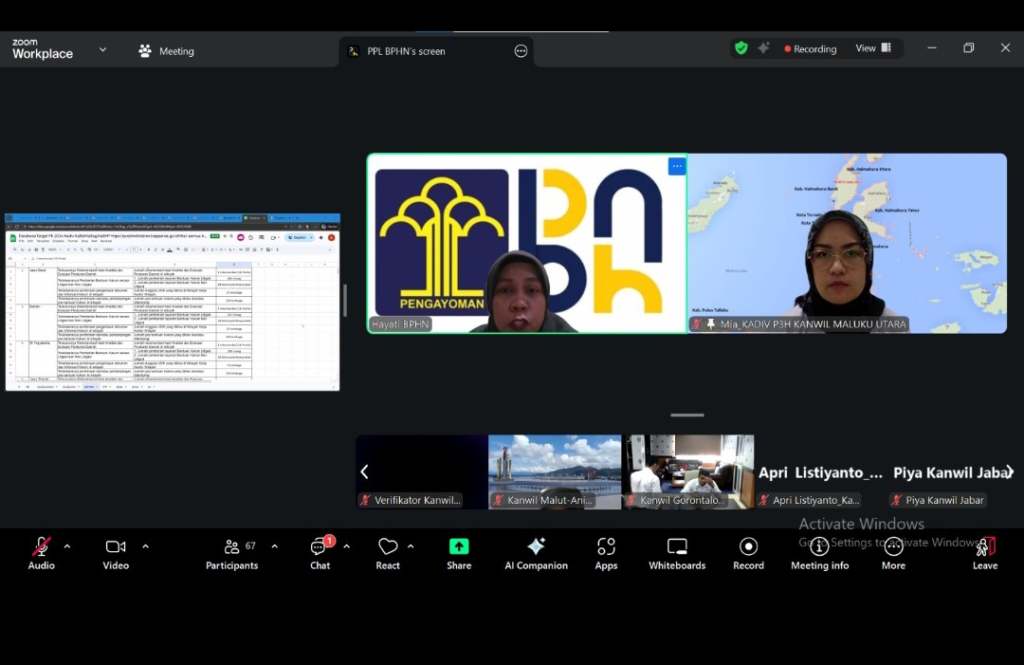The width and height of the screenshot is (1024, 665).
Task: Switch to the Meeting tab
Action: 167,51
